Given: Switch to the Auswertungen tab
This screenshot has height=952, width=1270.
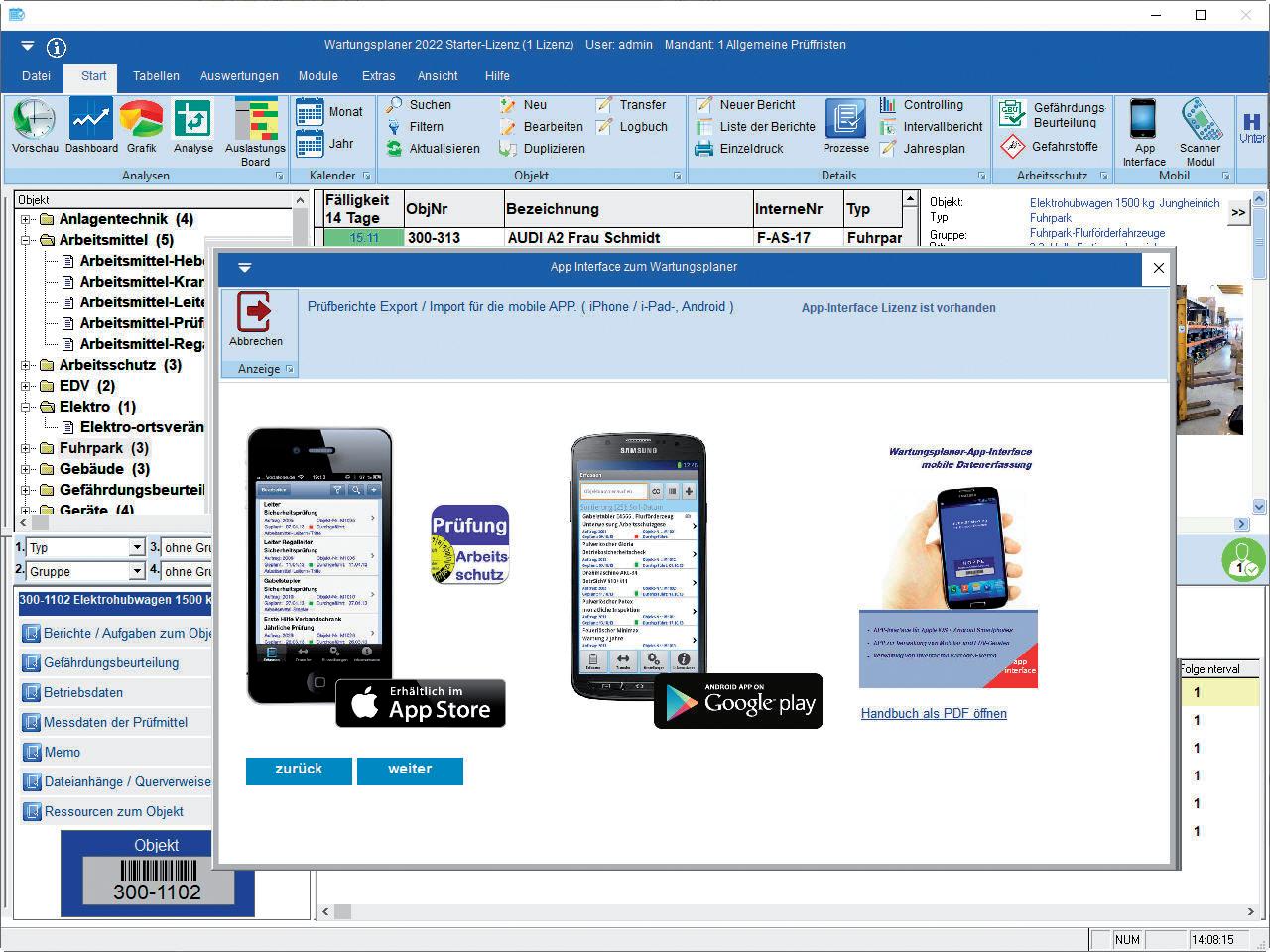Looking at the screenshot, I should click(239, 76).
